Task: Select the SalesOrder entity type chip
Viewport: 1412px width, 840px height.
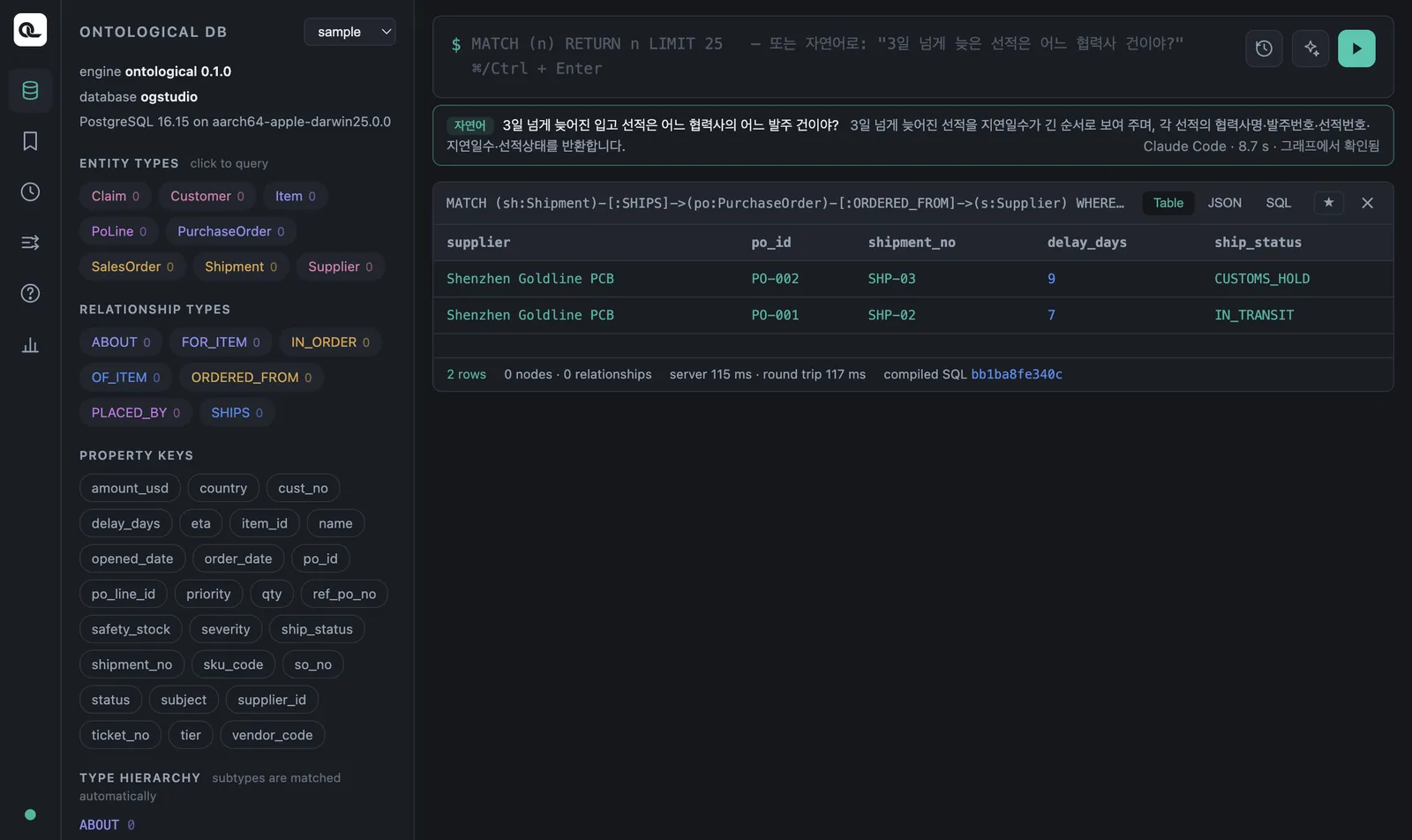Action: click(x=132, y=266)
